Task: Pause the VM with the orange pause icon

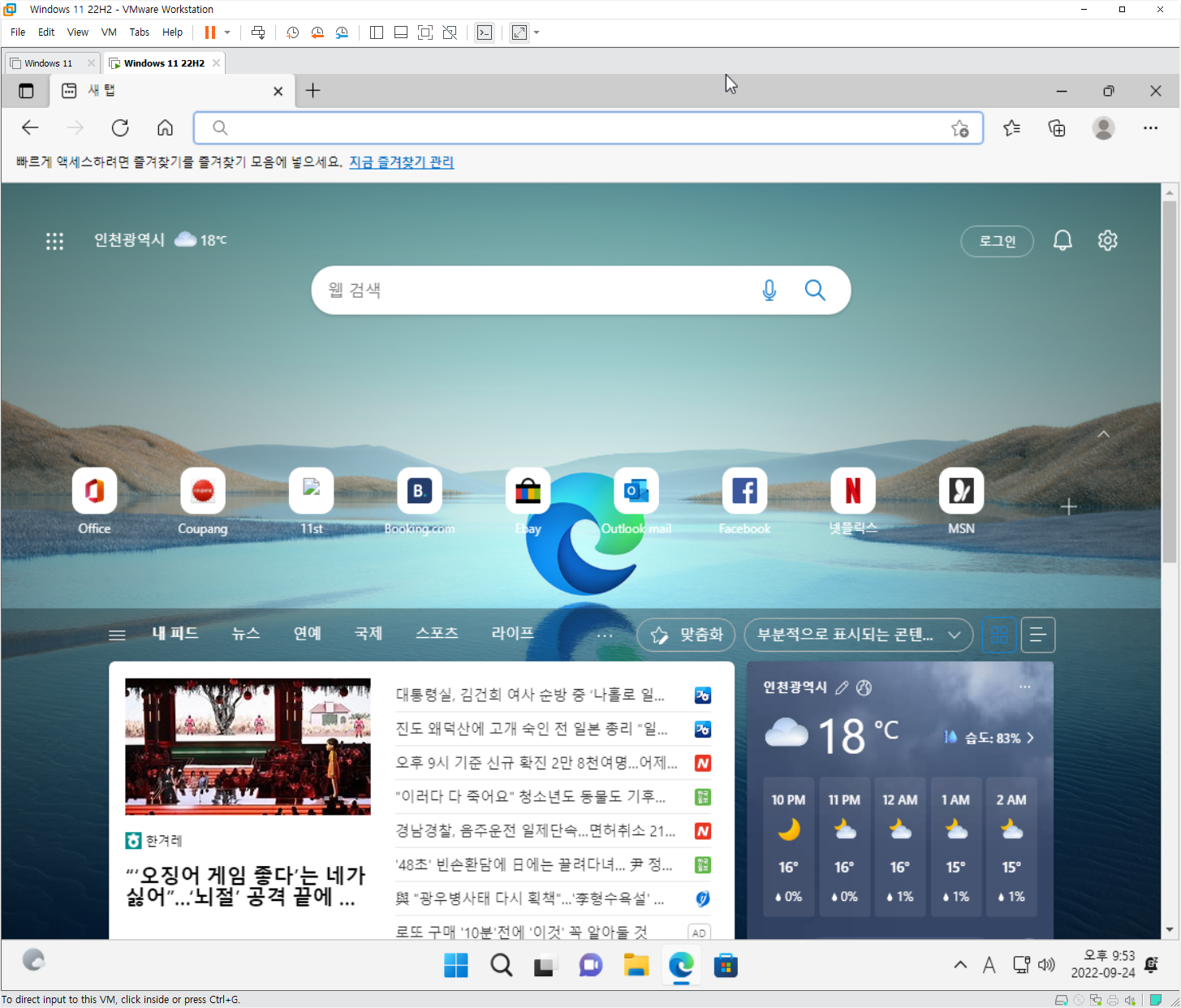Action: coord(210,32)
